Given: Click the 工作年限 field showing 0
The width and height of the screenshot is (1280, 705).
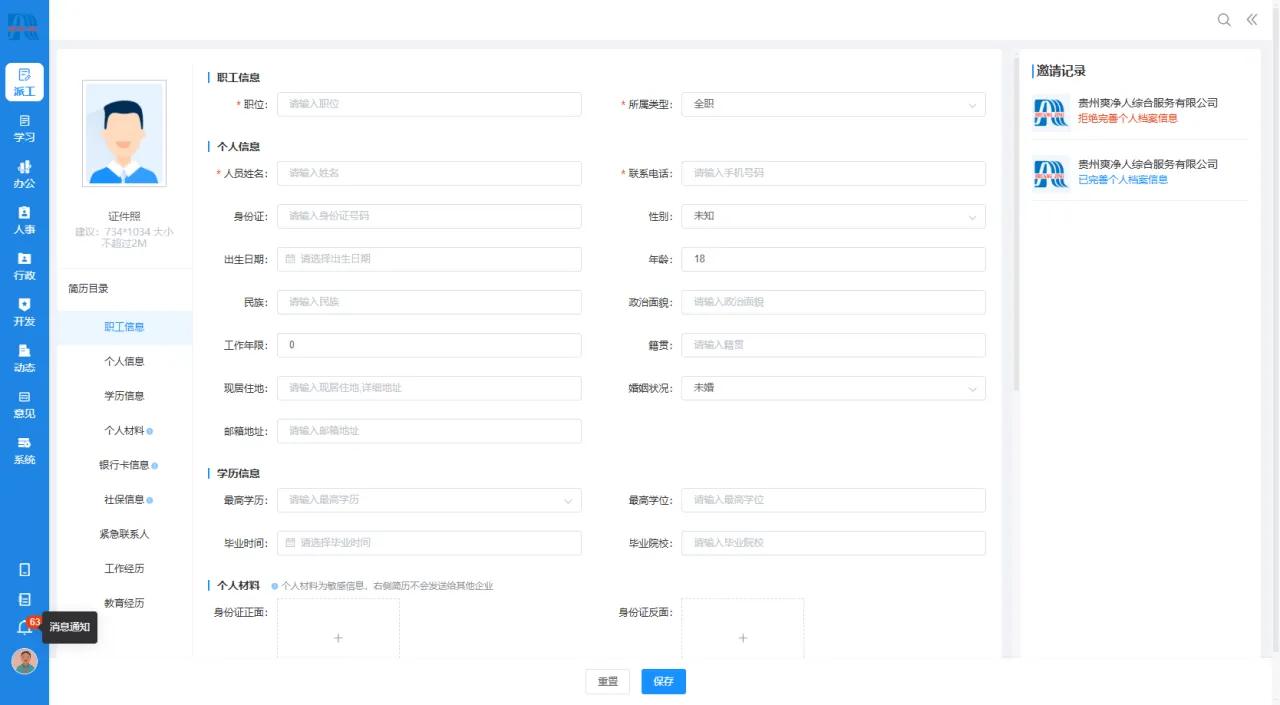Looking at the screenshot, I should pyautogui.click(x=429, y=345).
